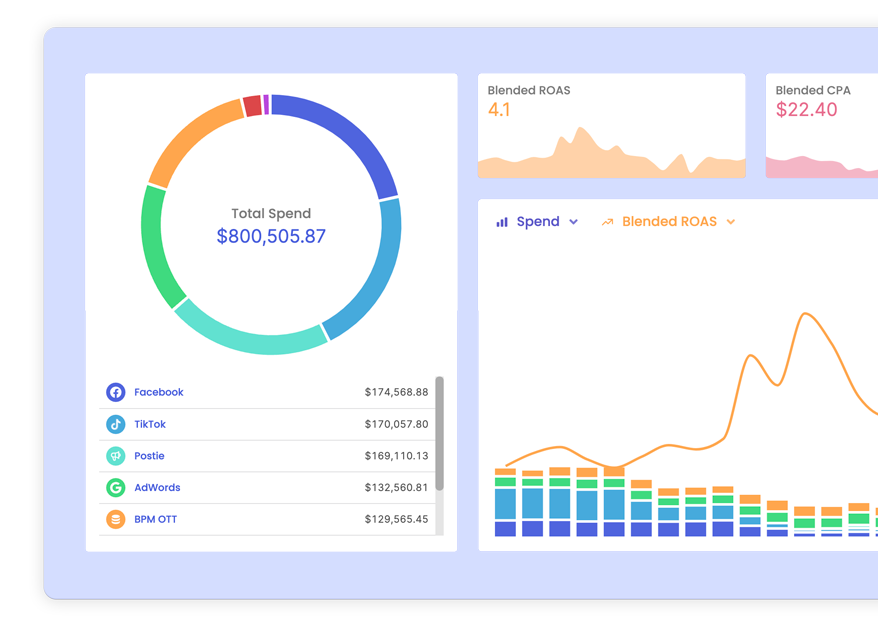Open the Facebook channel link
878x632 pixels.
point(158,392)
